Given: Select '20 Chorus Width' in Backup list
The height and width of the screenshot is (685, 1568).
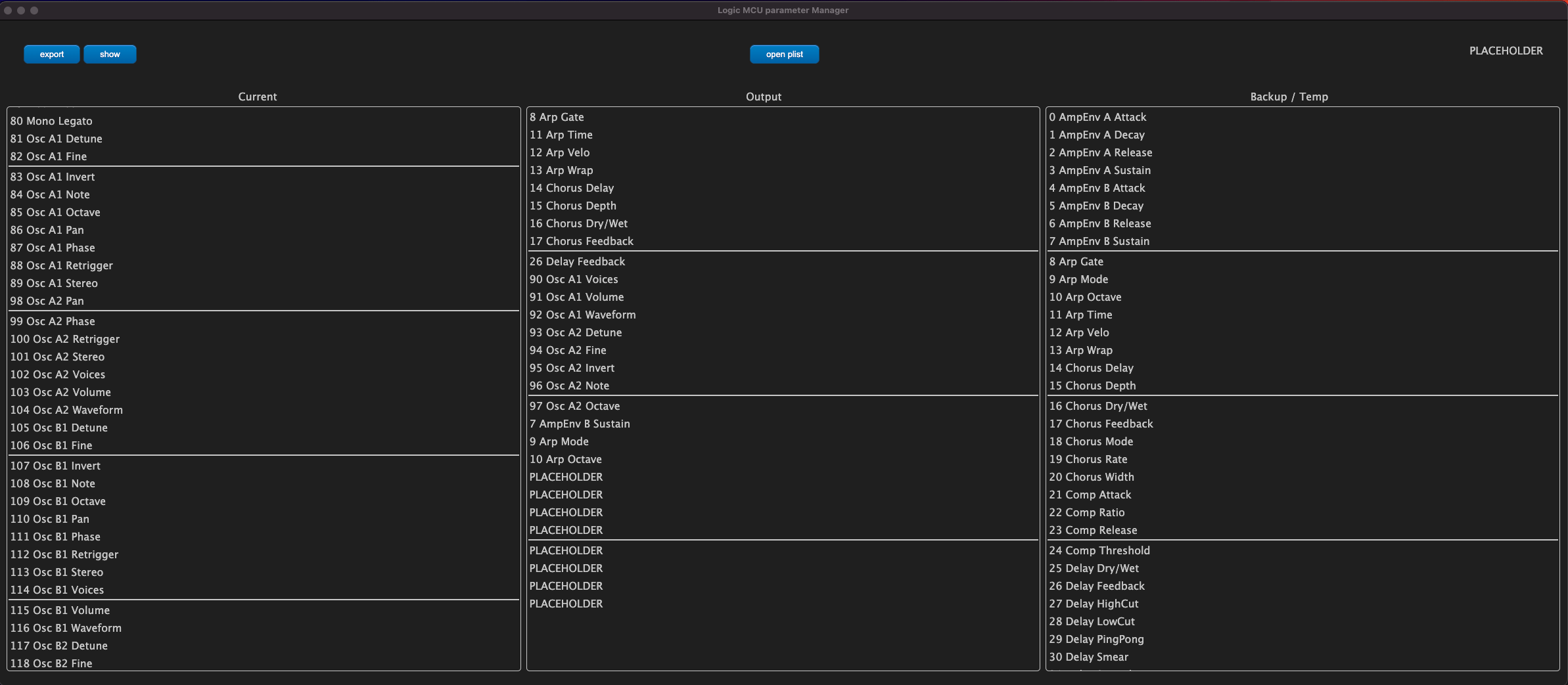Looking at the screenshot, I should pyautogui.click(x=1303, y=477).
